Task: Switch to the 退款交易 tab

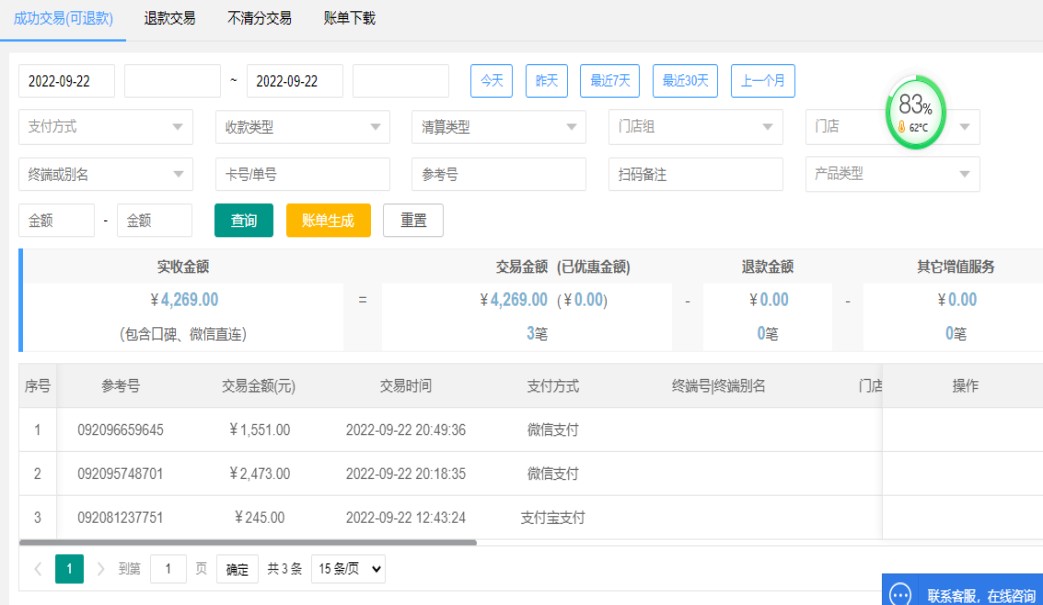Action: click(x=169, y=18)
